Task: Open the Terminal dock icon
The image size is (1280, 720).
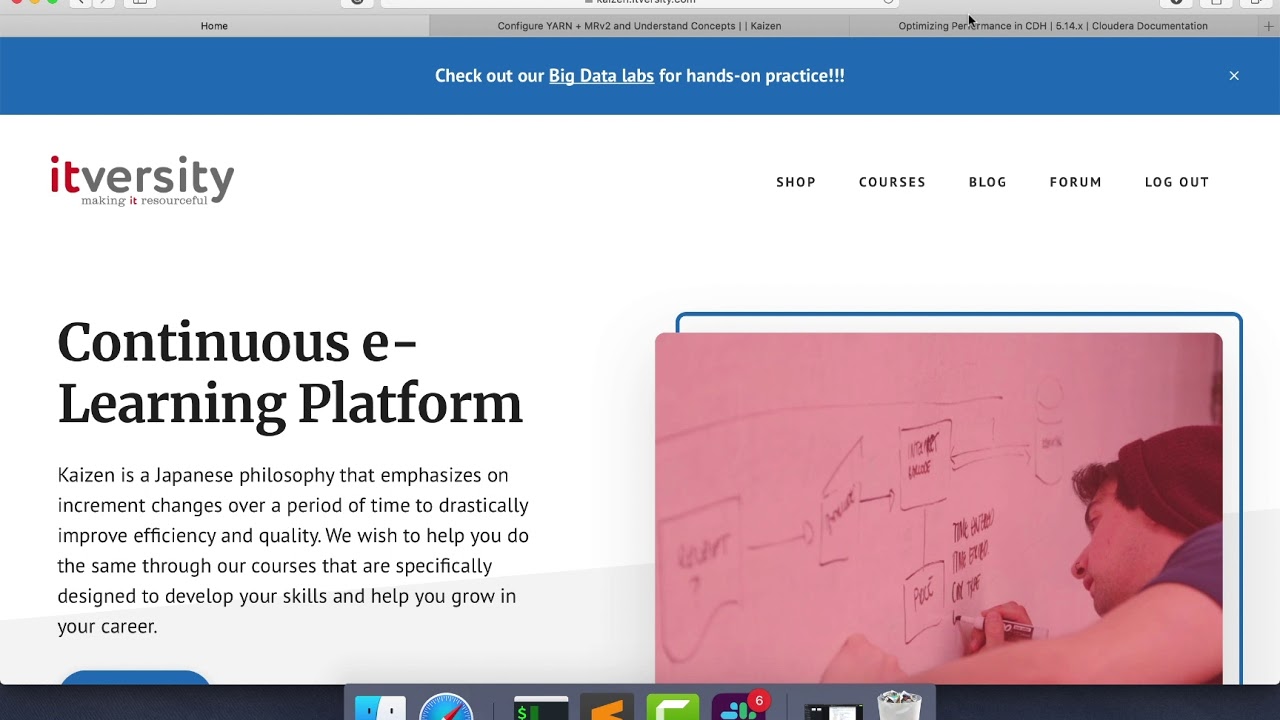Action: (x=541, y=708)
